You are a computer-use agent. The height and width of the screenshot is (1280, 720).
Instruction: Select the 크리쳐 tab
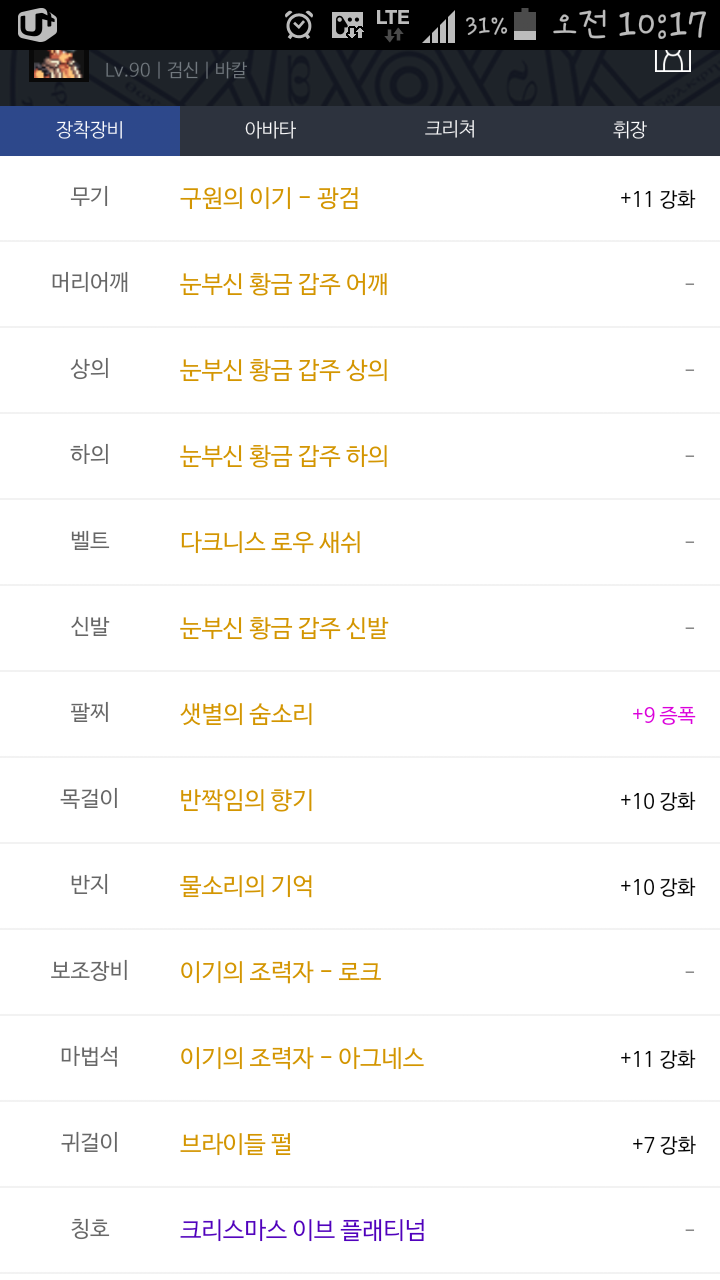point(450,130)
